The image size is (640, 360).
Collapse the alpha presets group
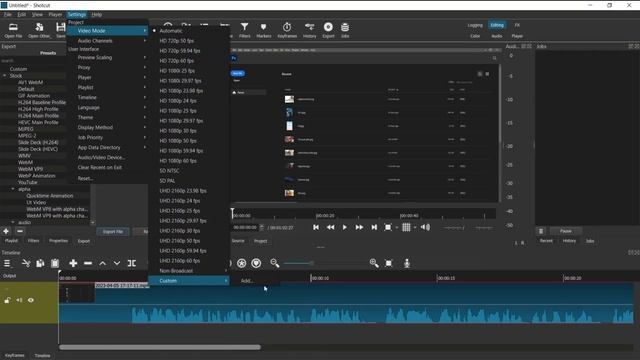[13, 189]
